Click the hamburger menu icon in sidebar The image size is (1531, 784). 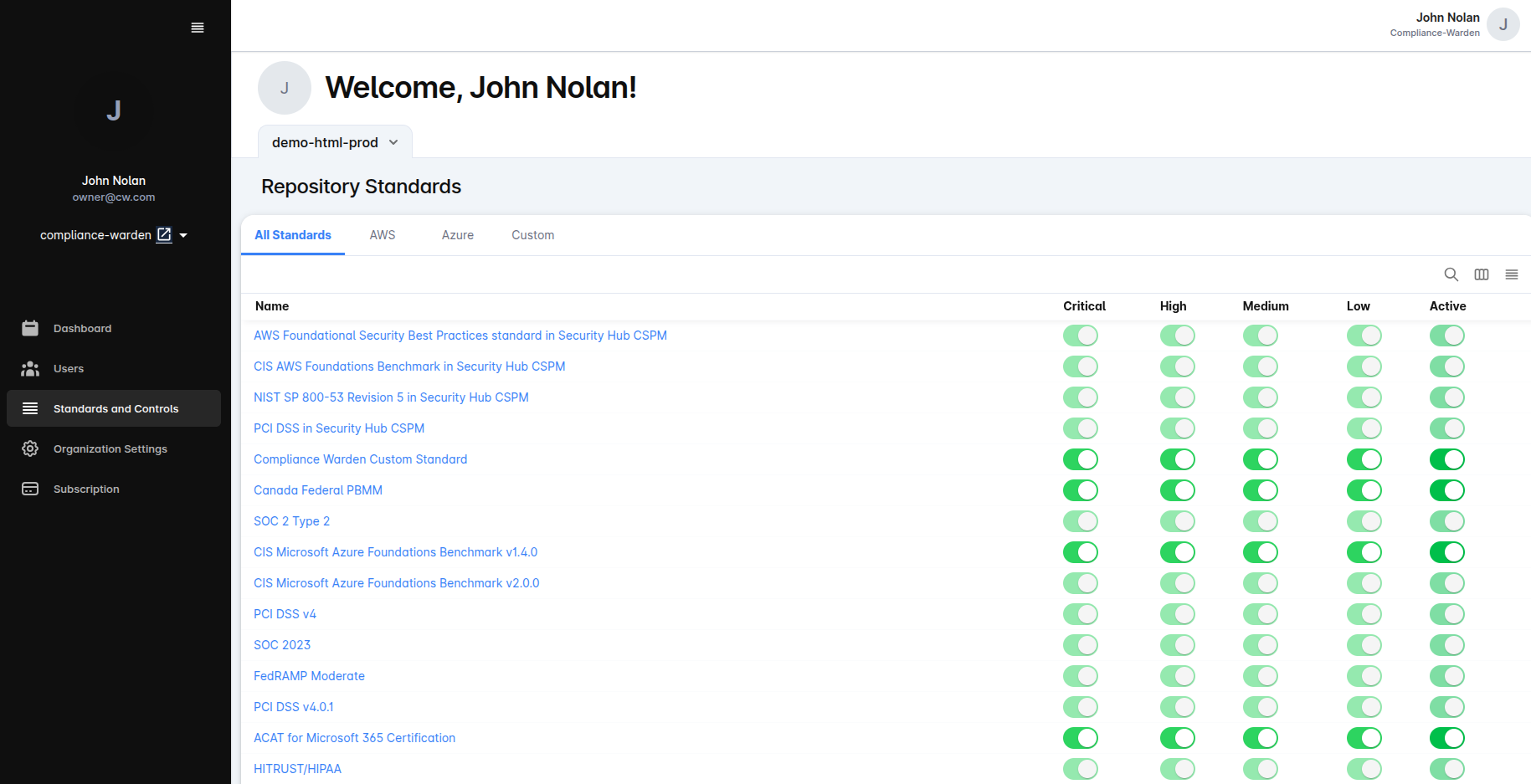click(x=198, y=28)
